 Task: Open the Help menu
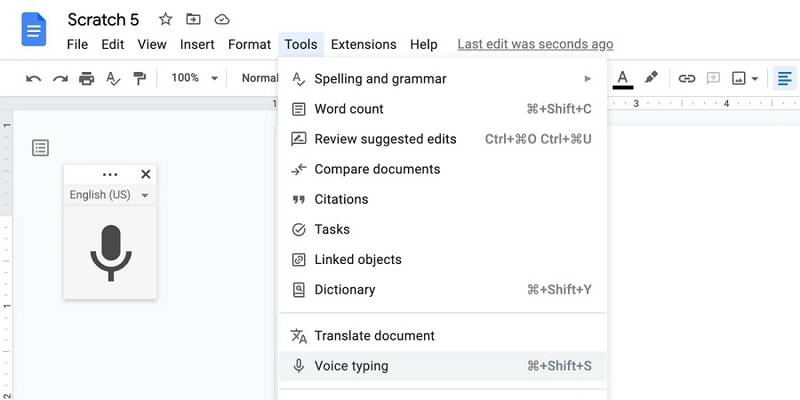point(423,44)
